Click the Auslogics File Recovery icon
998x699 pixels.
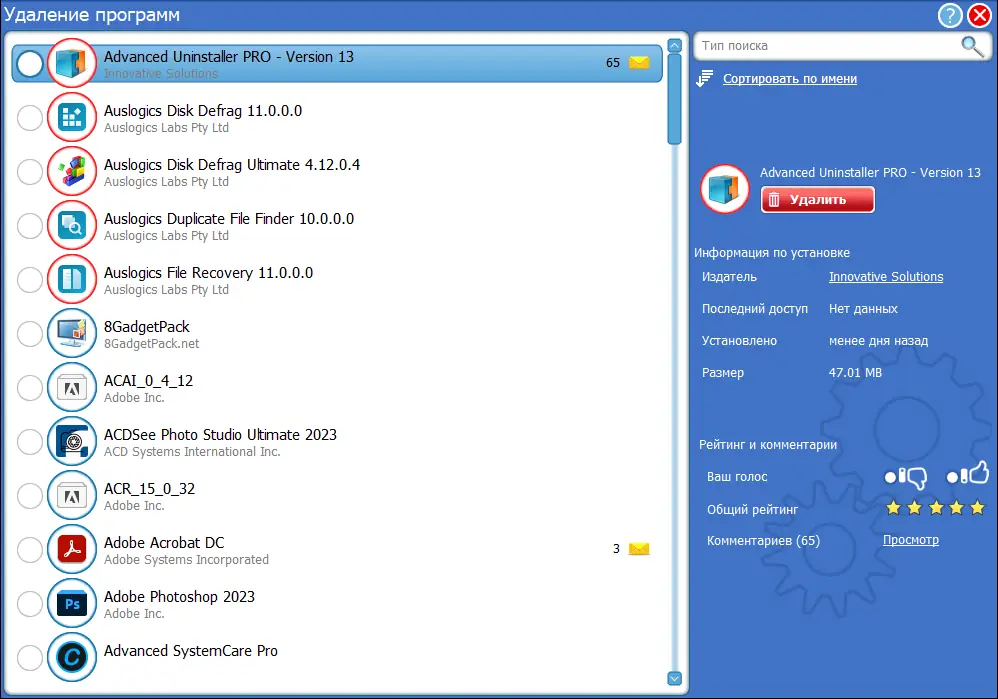72,279
